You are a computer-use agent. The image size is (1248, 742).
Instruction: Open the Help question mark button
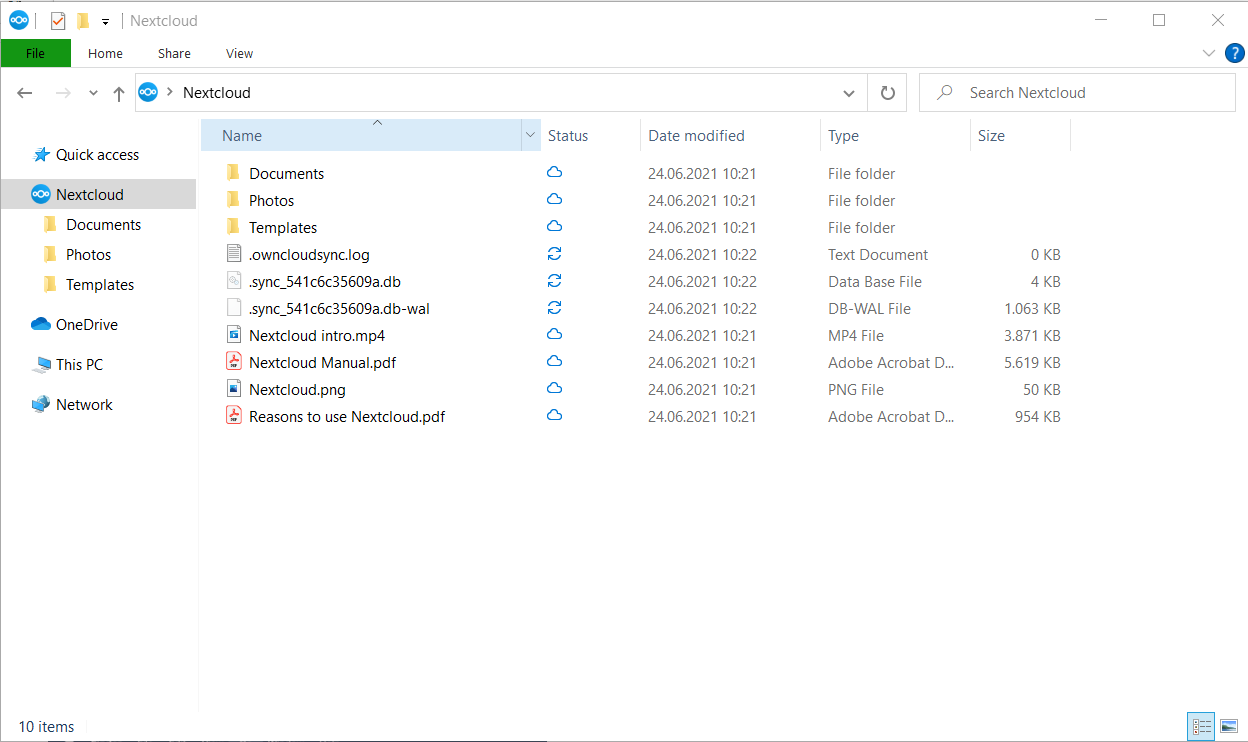tap(1234, 53)
